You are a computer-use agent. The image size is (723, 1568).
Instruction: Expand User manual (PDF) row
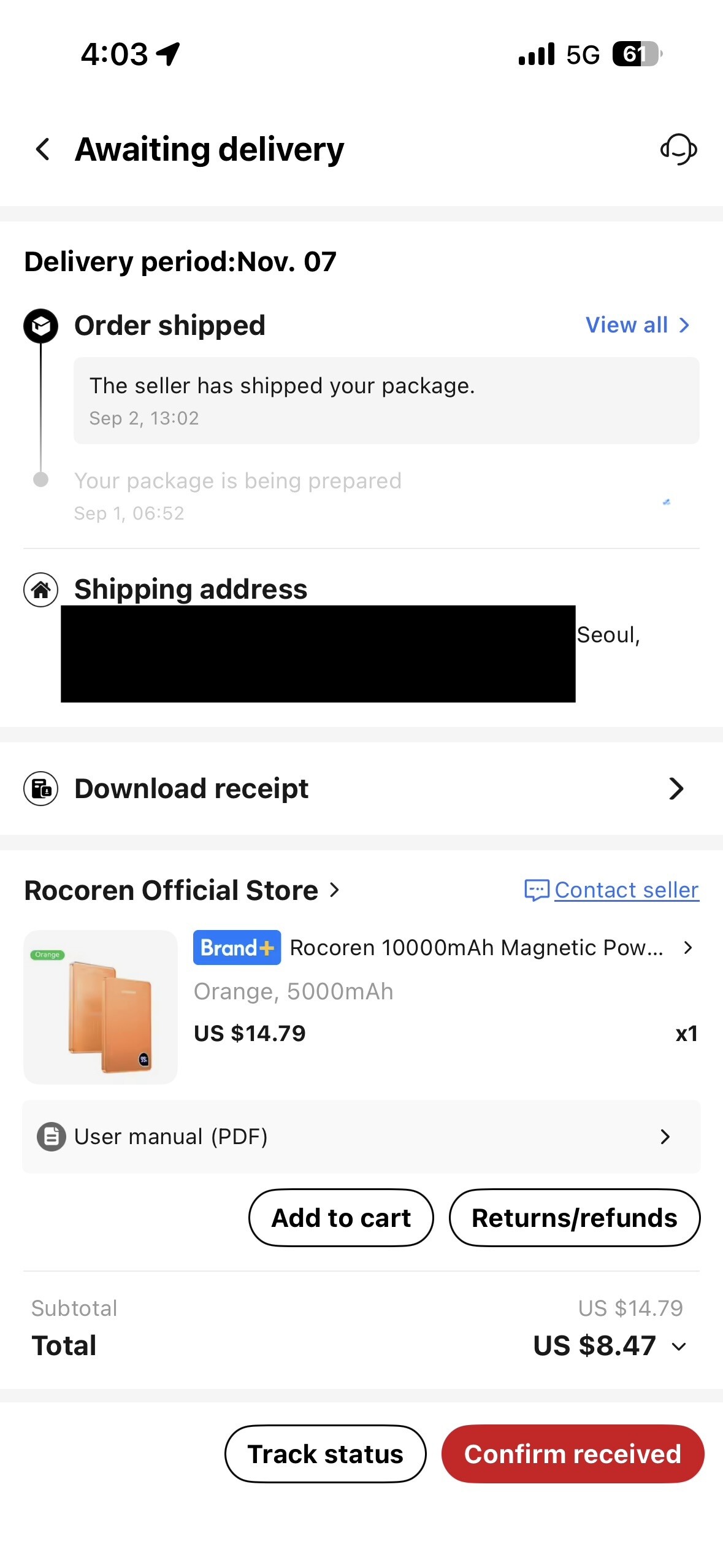[361, 1137]
